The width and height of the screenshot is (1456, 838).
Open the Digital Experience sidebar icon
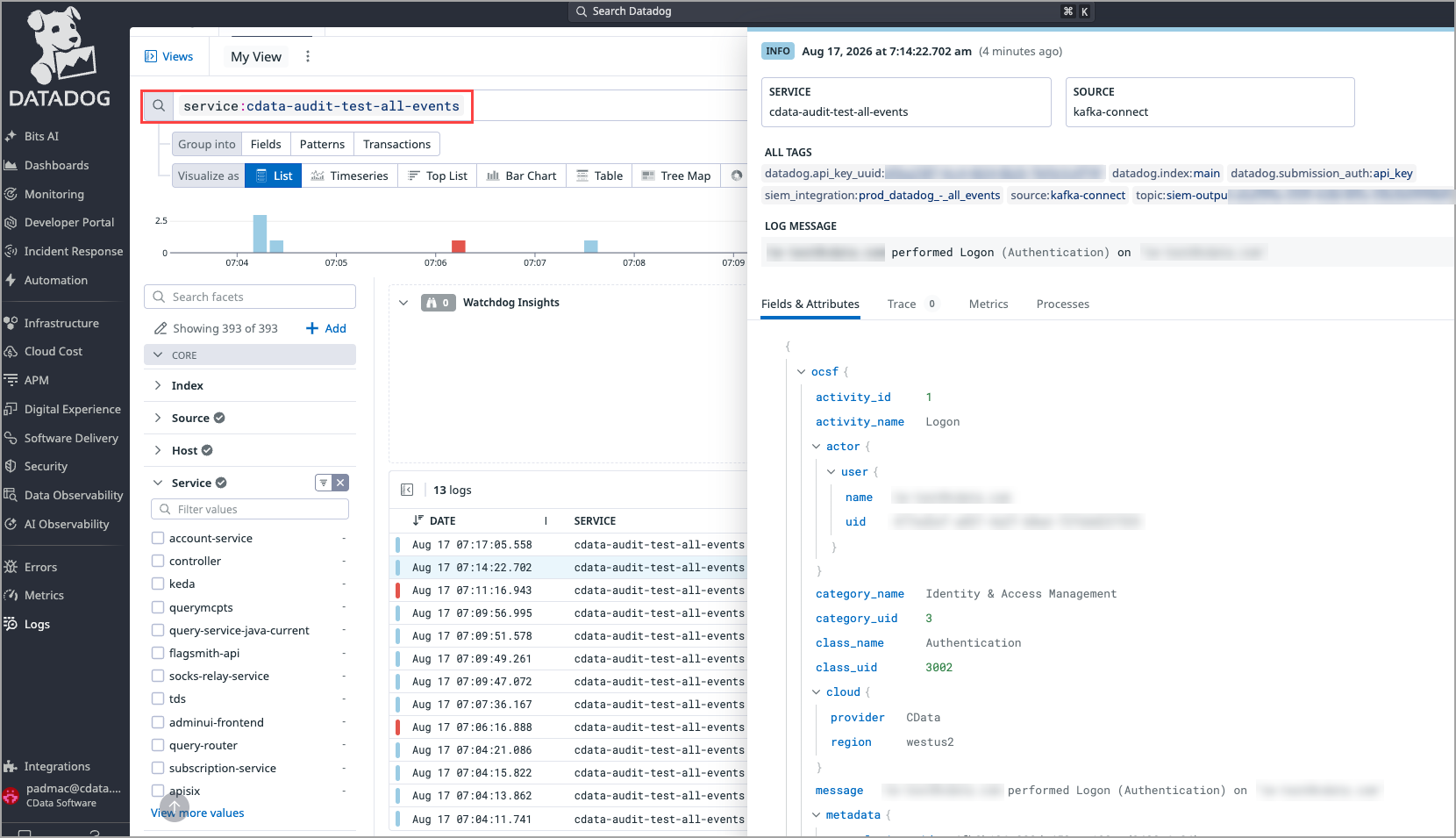click(11, 409)
